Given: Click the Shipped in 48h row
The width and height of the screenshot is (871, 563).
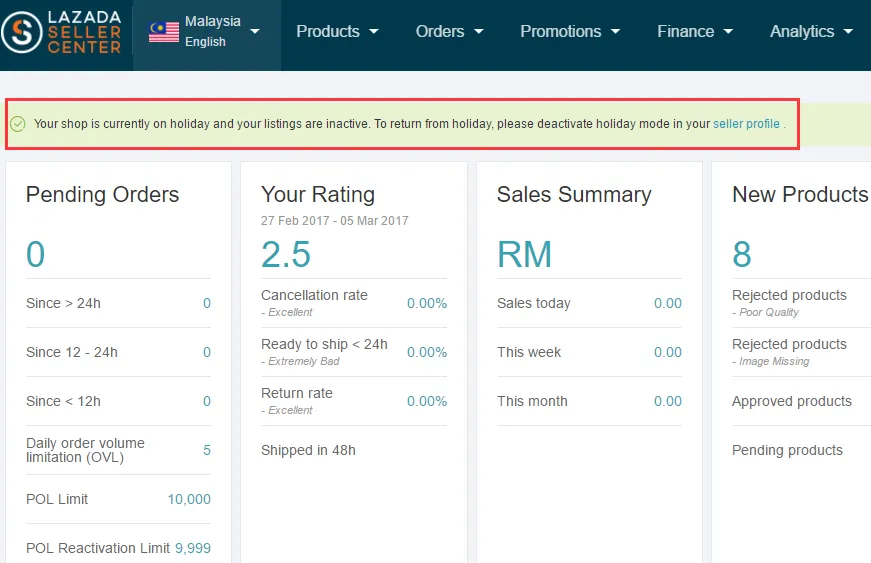Looking at the screenshot, I should pyautogui.click(x=354, y=450).
